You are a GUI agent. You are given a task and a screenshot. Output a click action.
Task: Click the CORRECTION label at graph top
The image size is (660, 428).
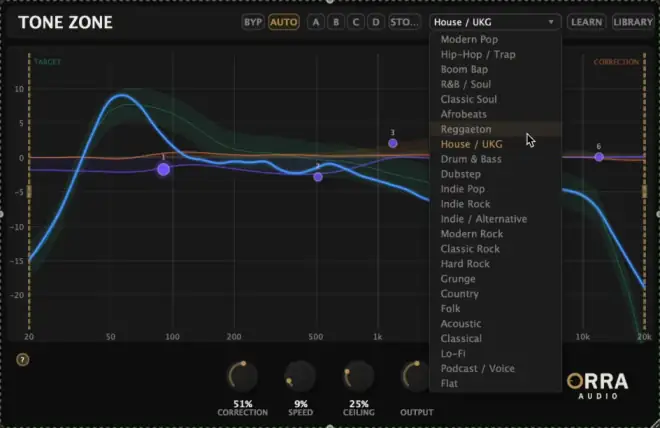616,62
